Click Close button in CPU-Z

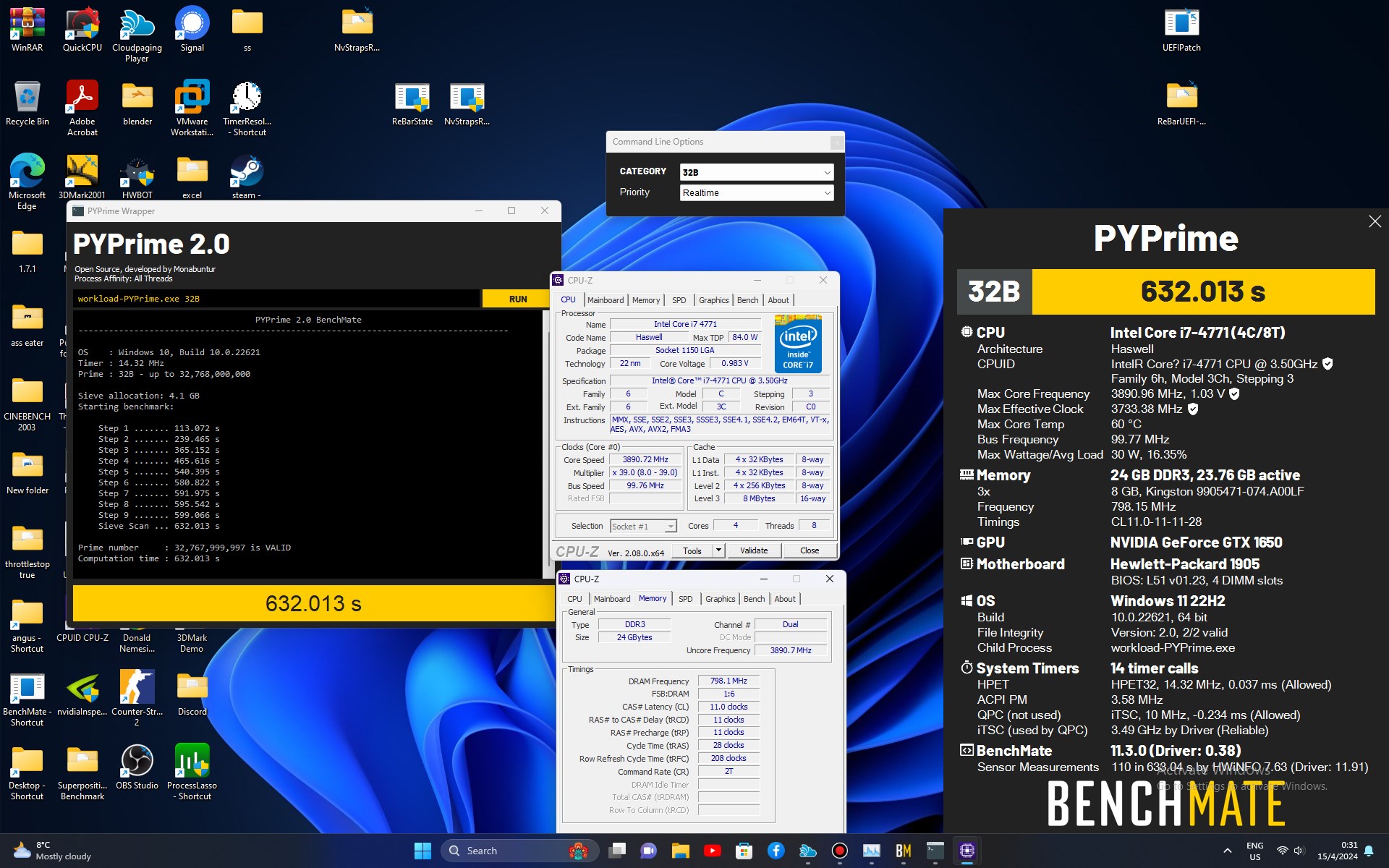point(810,550)
